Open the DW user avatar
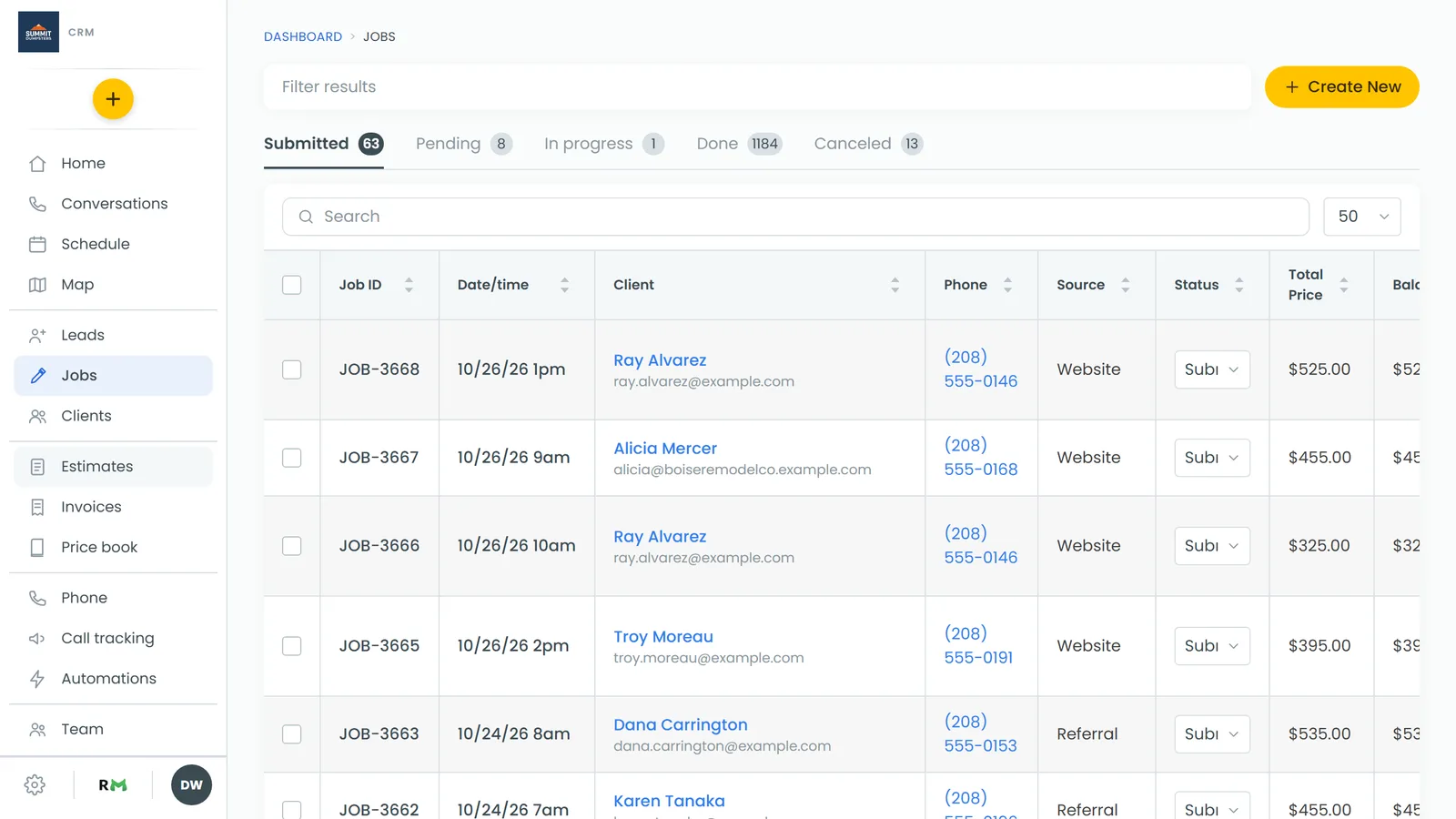1456x819 pixels. coord(191,785)
